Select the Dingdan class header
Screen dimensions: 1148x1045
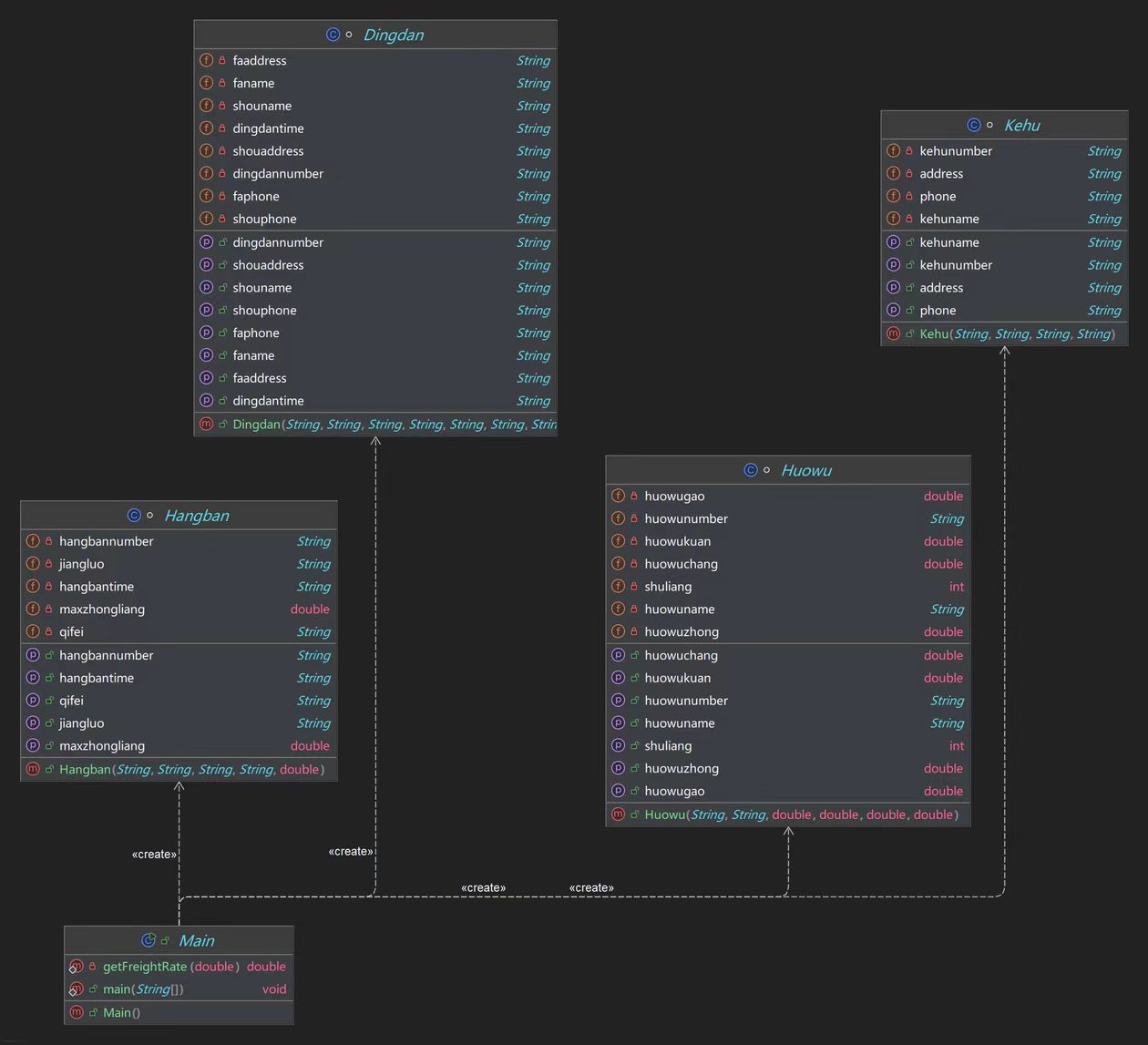pos(375,35)
